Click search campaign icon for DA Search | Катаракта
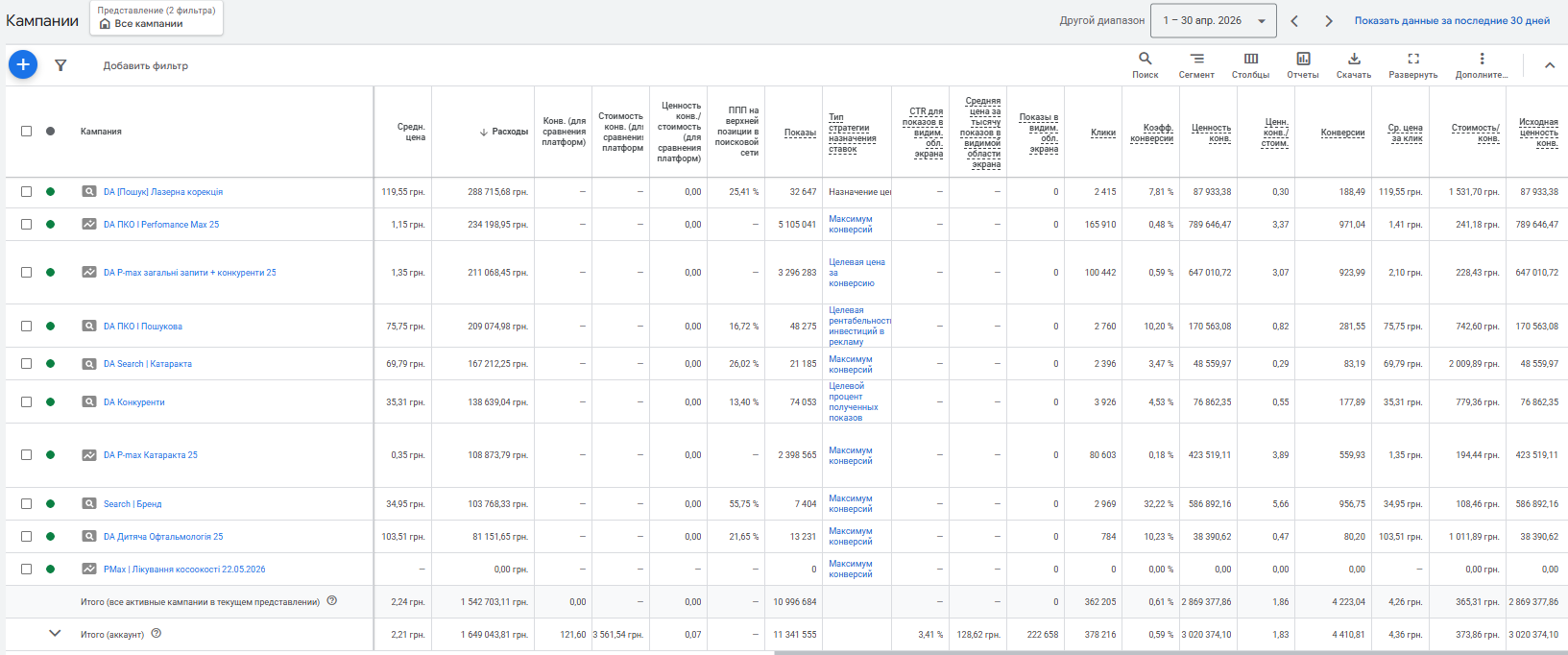The height and width of the screenshot is (655, 1568). (89, 364)
